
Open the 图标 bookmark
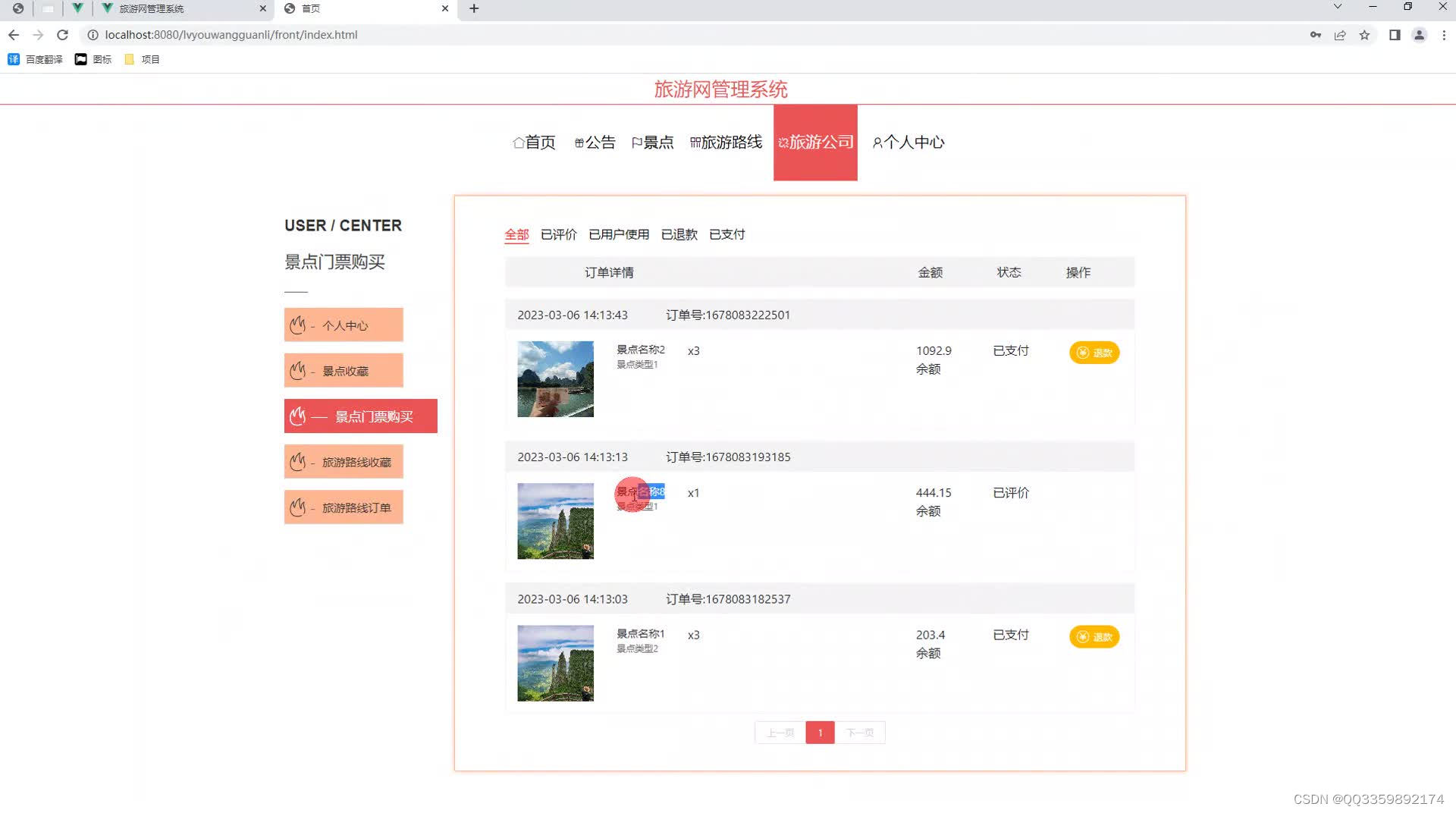click(93, 59)
